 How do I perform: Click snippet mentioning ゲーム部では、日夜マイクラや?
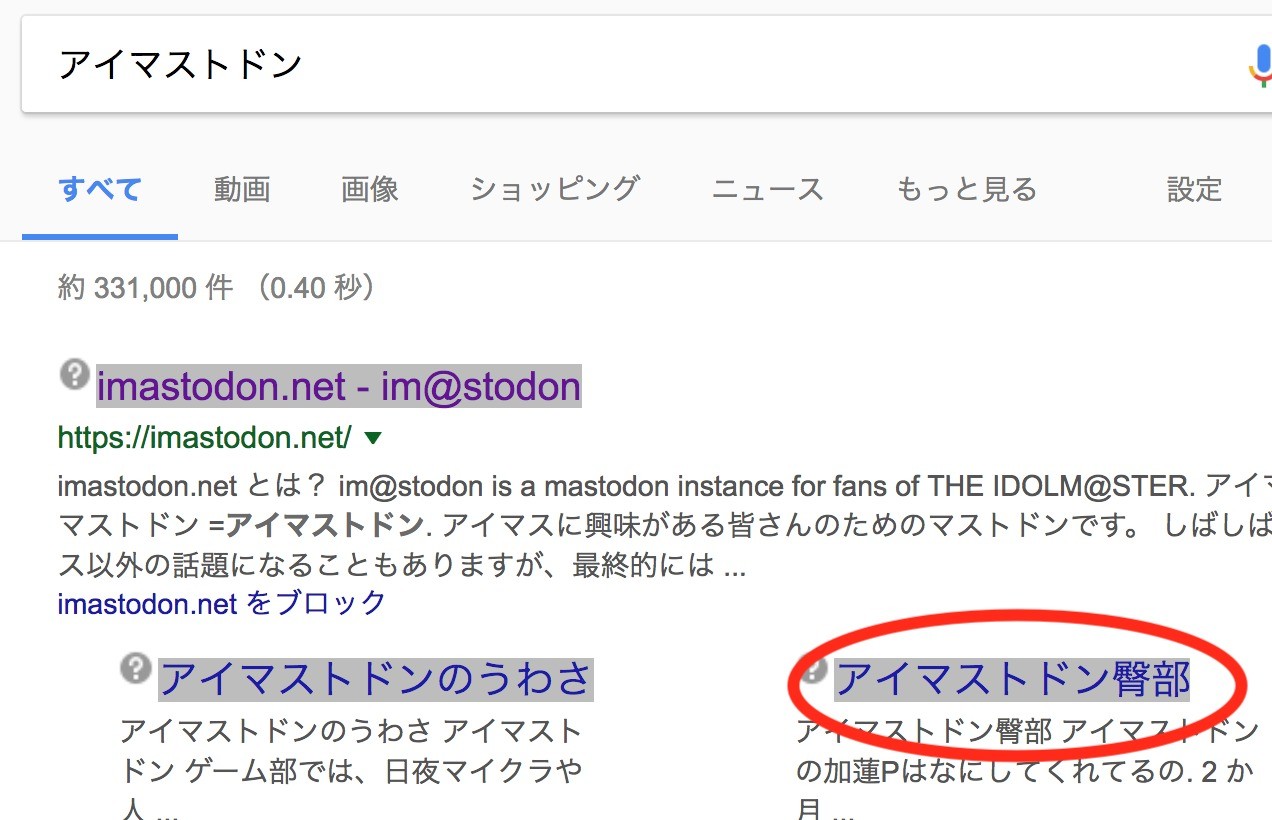point(350,771)
